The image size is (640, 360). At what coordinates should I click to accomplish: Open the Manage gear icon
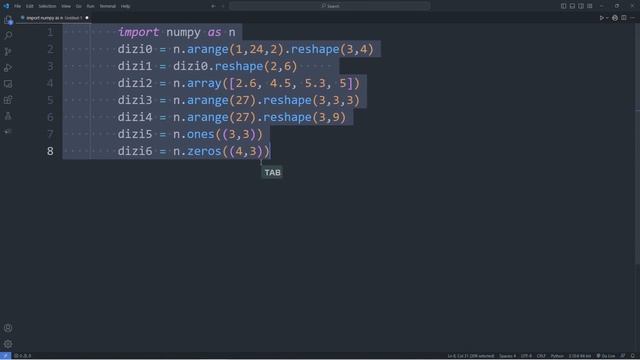point(8,344)
